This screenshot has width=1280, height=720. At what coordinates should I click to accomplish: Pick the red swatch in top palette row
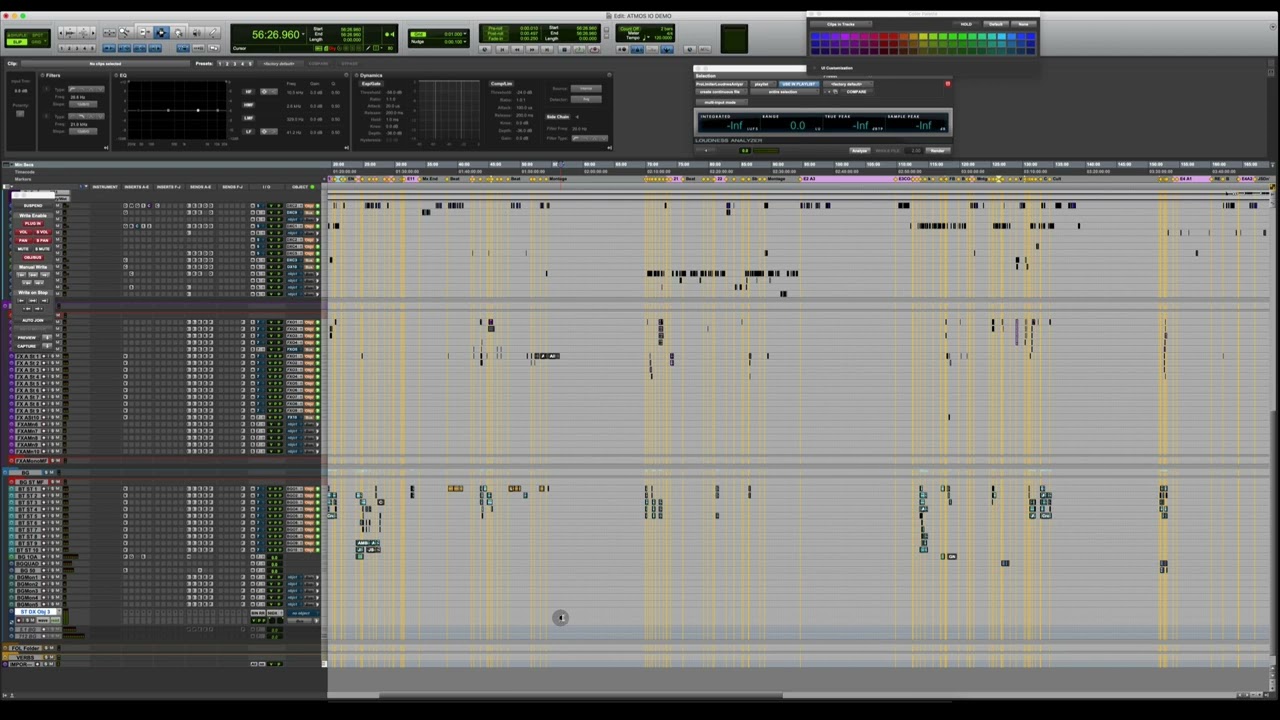[x=884, y=36]
